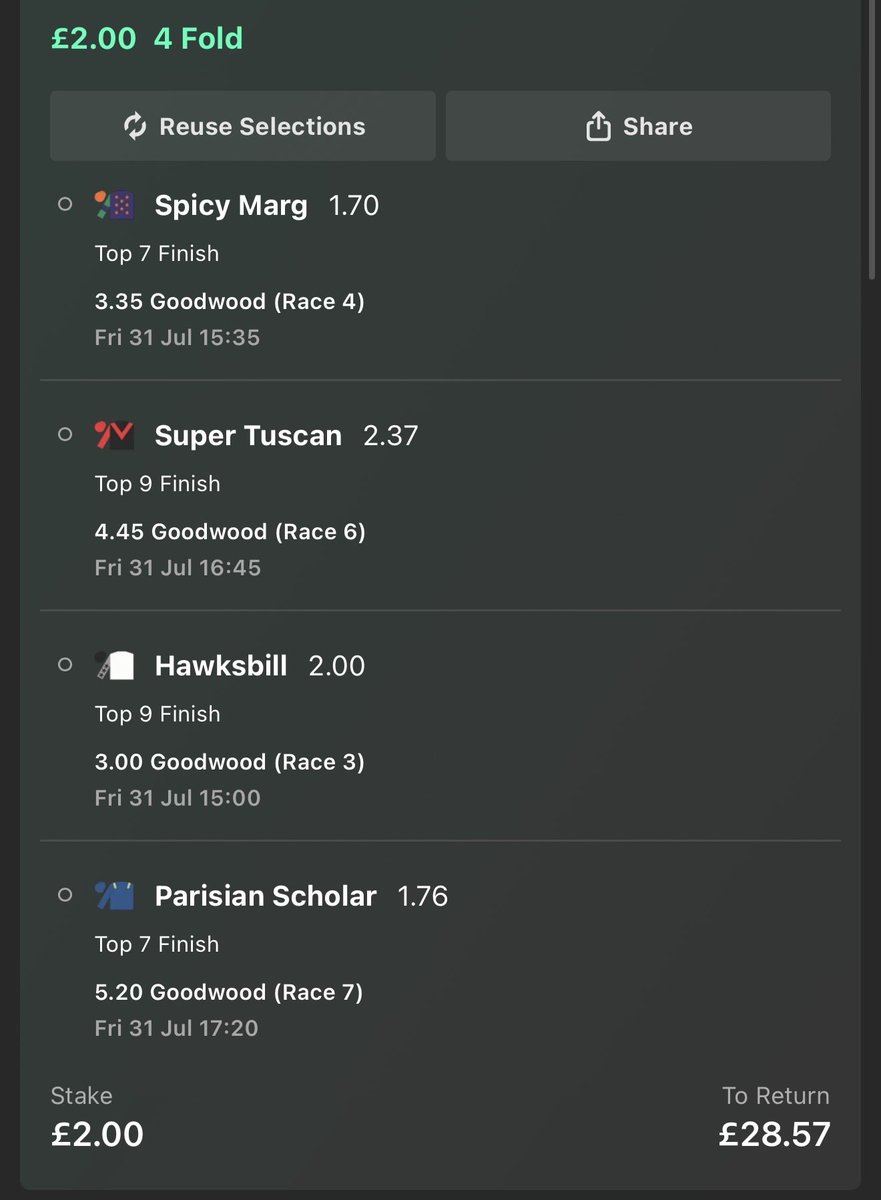
Task: Click Spicy Marg jockey silks icon
Action: tap(114, 206)
